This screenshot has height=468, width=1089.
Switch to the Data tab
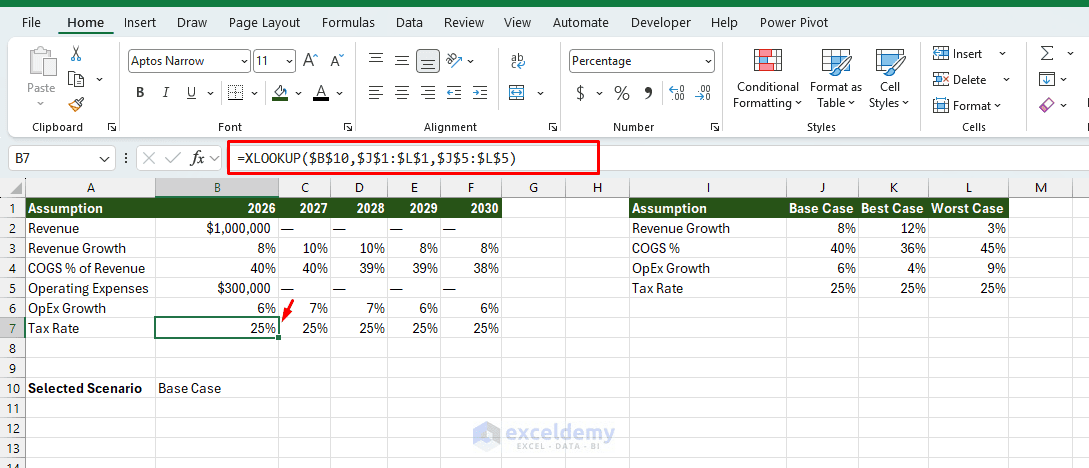[x=409, y=22]
